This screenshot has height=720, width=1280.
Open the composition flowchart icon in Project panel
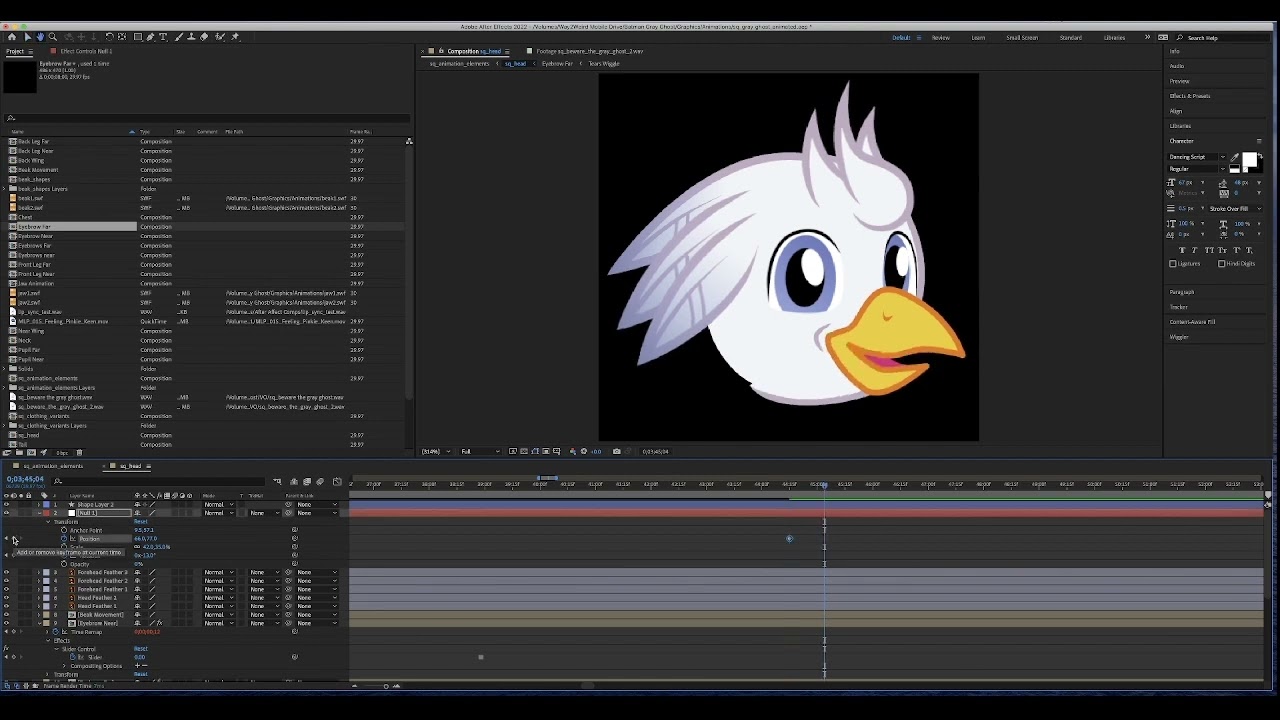[x=409, y=142]
